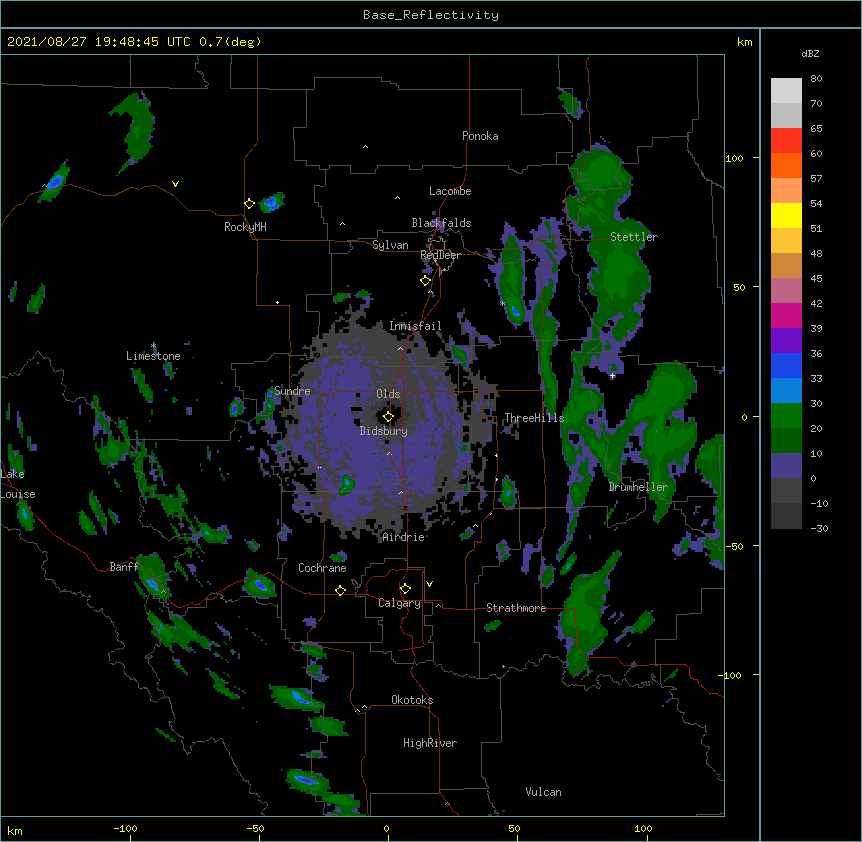
Task: Click the dBZ legend heading
Action: (810, 54)
